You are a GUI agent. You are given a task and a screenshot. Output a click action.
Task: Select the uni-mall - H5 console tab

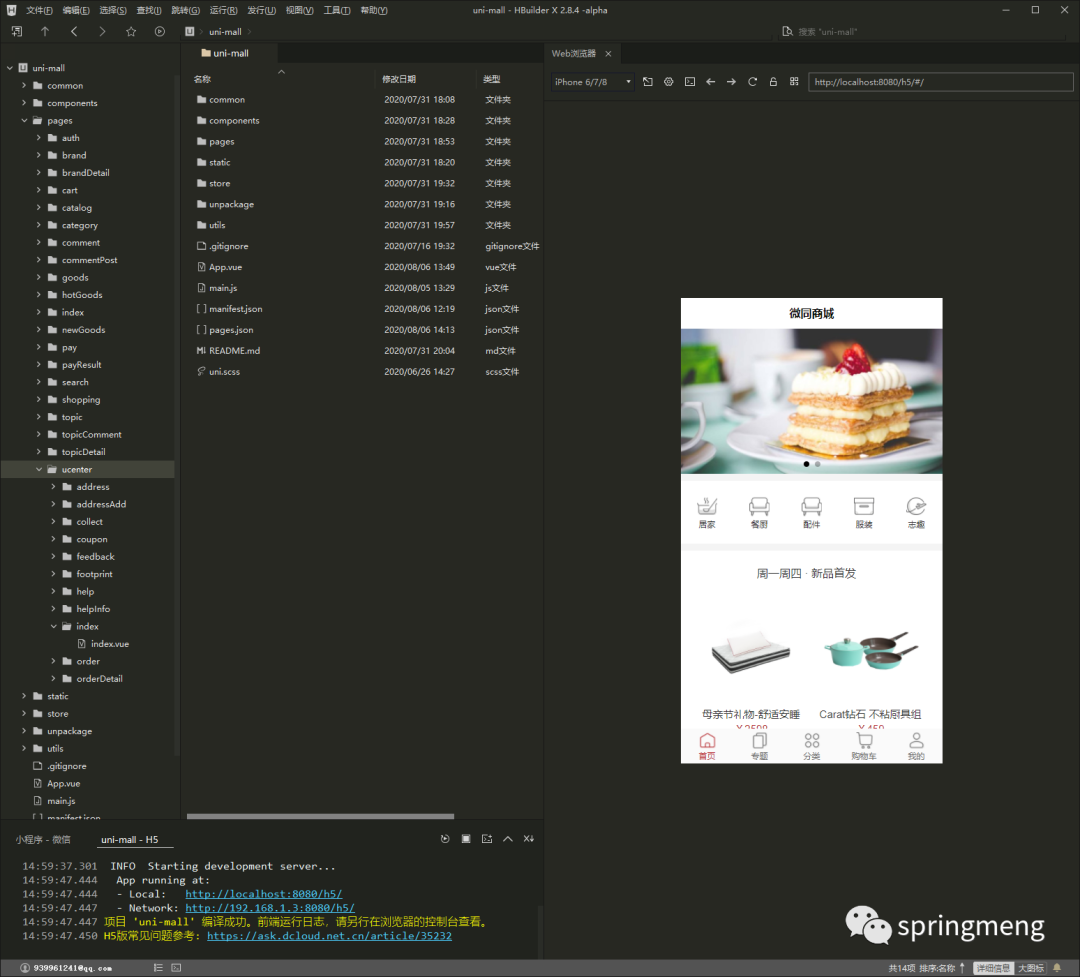[x=129, y=839]
